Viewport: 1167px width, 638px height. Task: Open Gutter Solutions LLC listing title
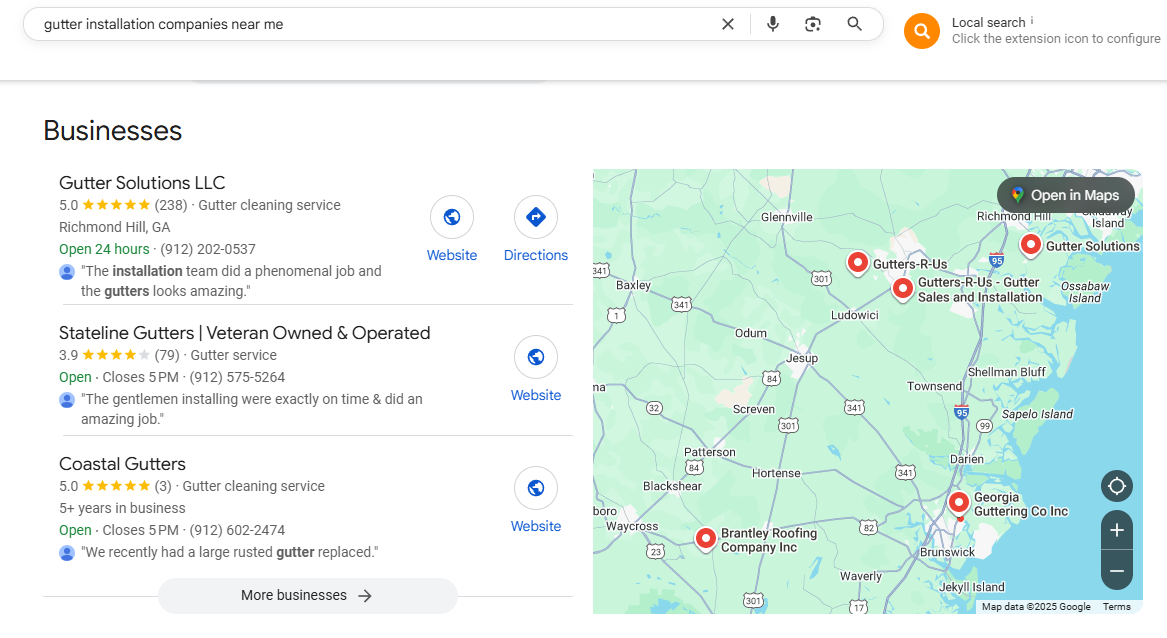click(142, 183)
